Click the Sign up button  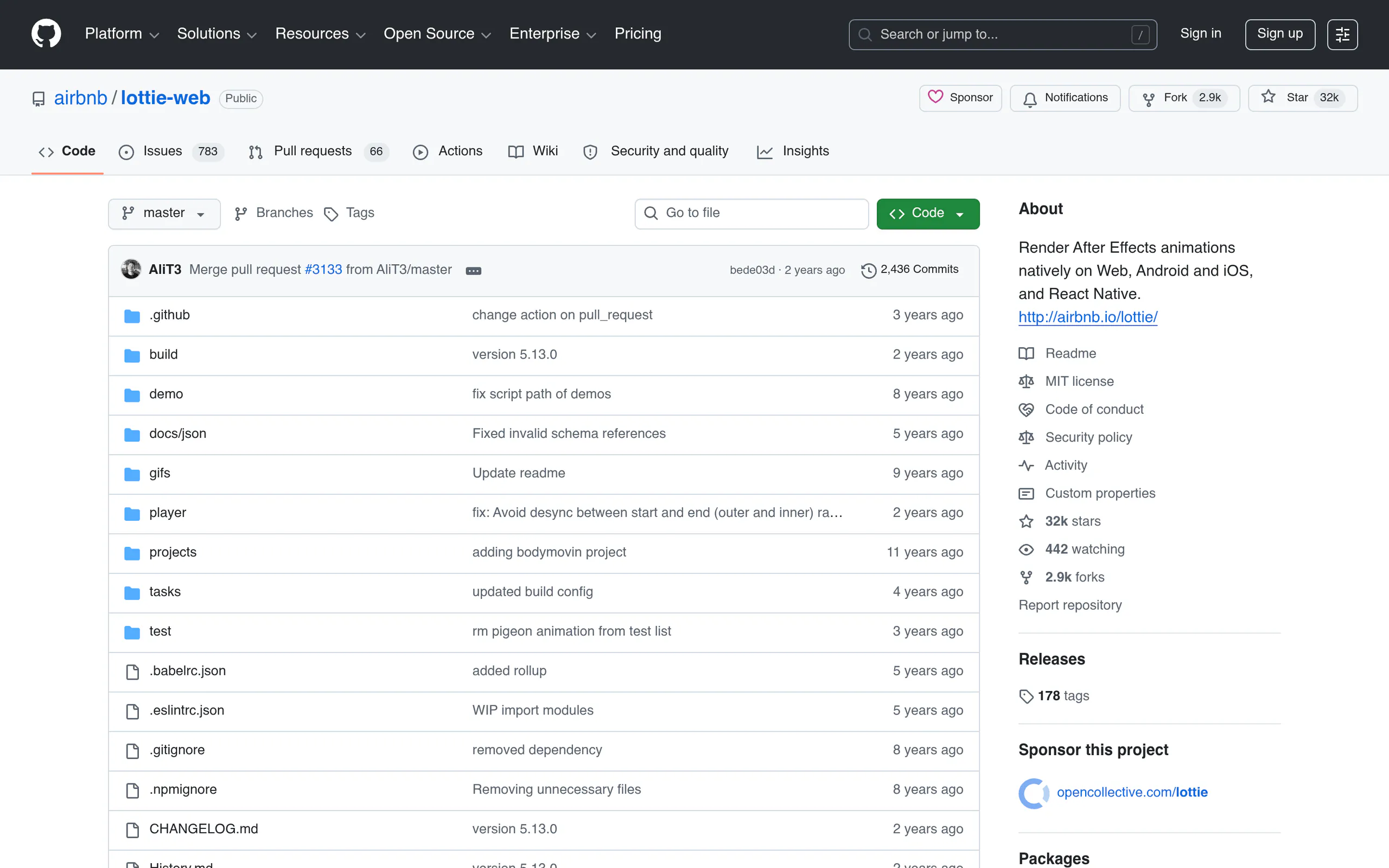coord(1279,34)
